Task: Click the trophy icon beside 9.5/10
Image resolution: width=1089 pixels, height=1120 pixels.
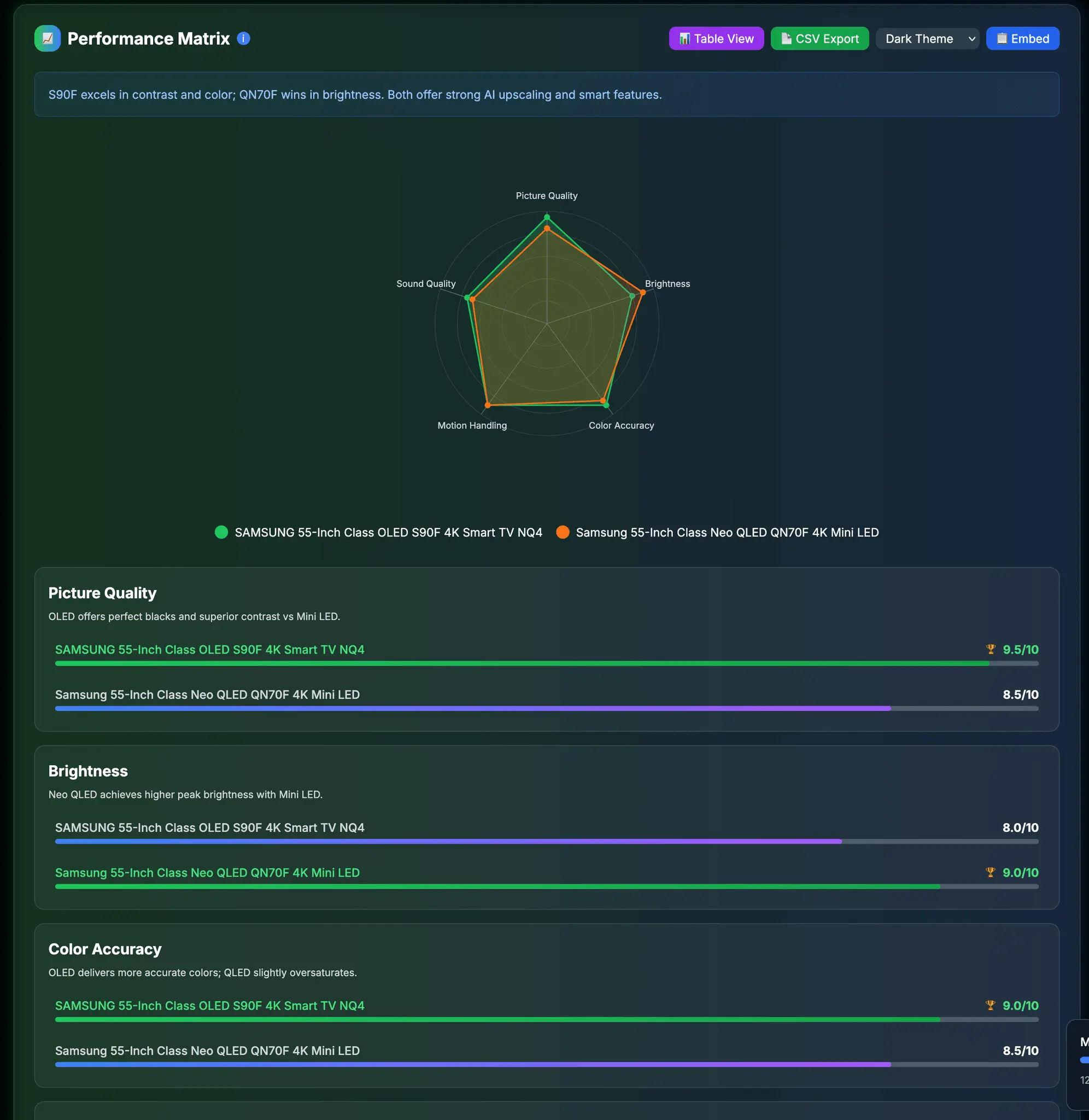Action: 991,649
